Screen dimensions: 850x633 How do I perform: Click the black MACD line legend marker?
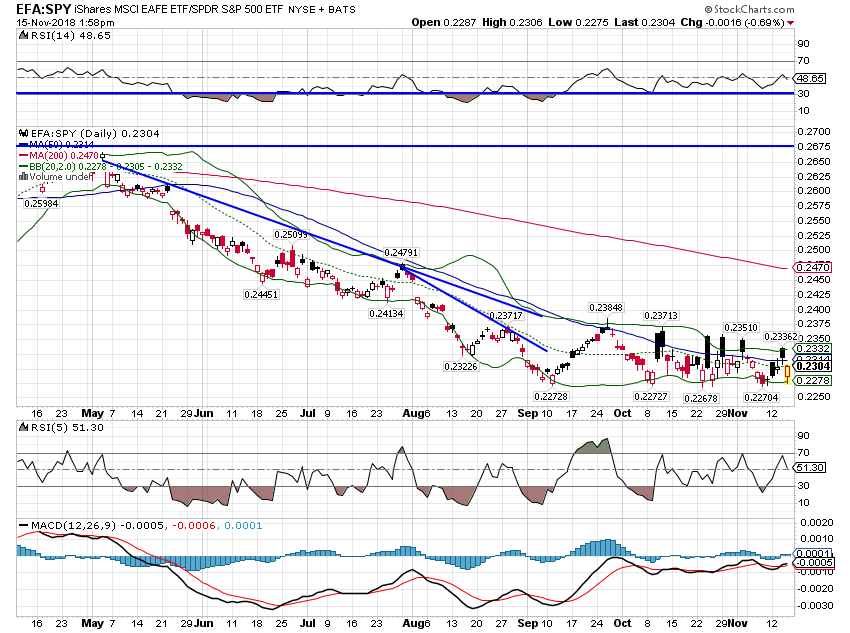click(x=23, y=526)
